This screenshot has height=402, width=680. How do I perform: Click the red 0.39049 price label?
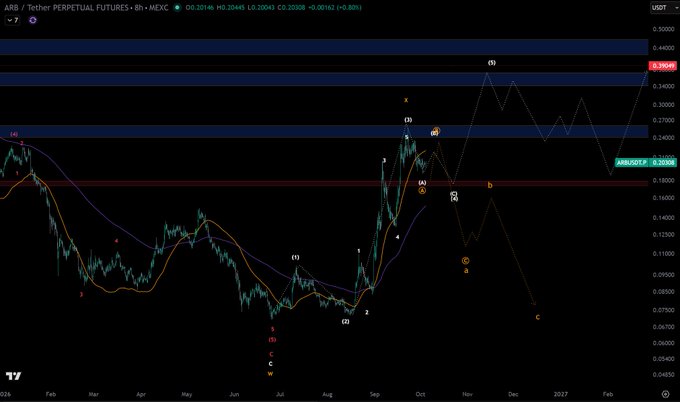coord(662,66)
